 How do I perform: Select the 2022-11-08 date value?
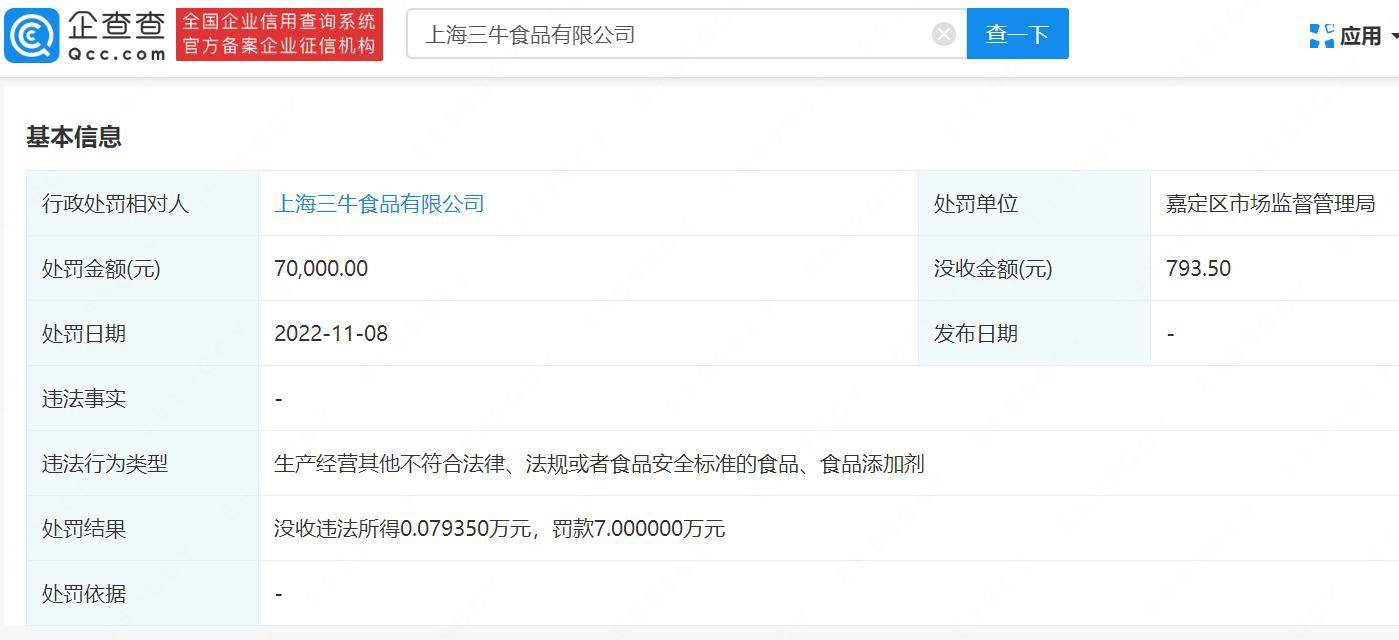pyautogui.click(x=331, y=334)
